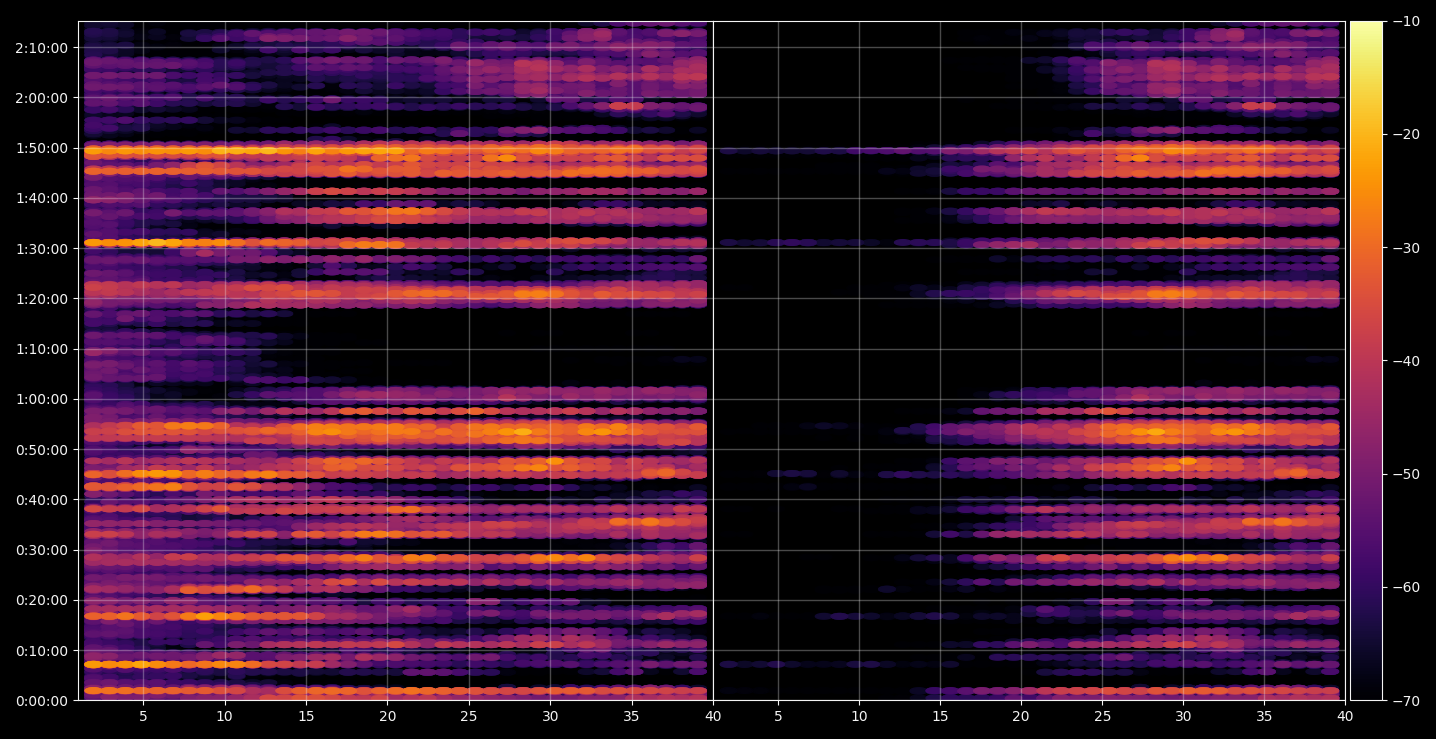
Task: Click the −50 colorbar tick label
Action: click(x=1404, y=474)
